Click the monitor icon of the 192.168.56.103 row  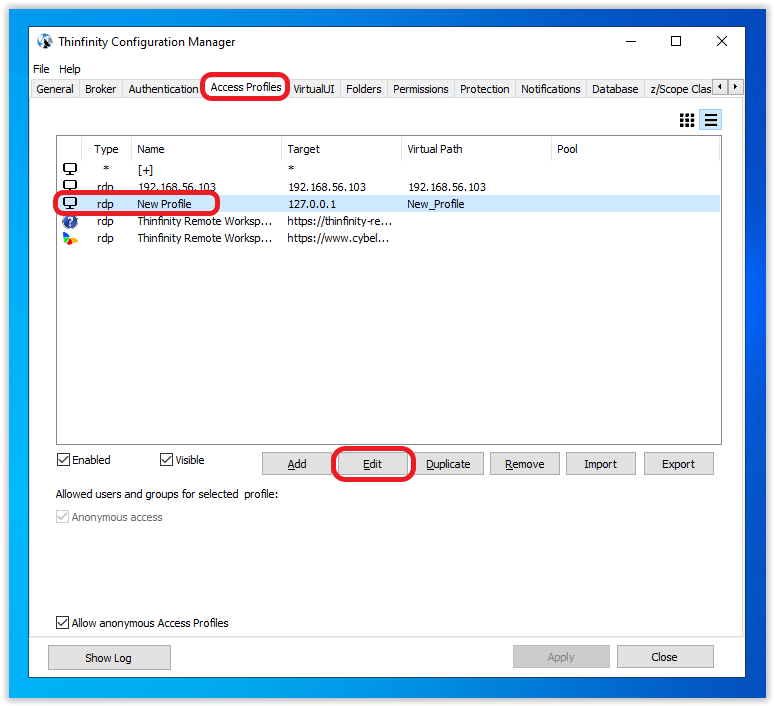coord(70,185)
